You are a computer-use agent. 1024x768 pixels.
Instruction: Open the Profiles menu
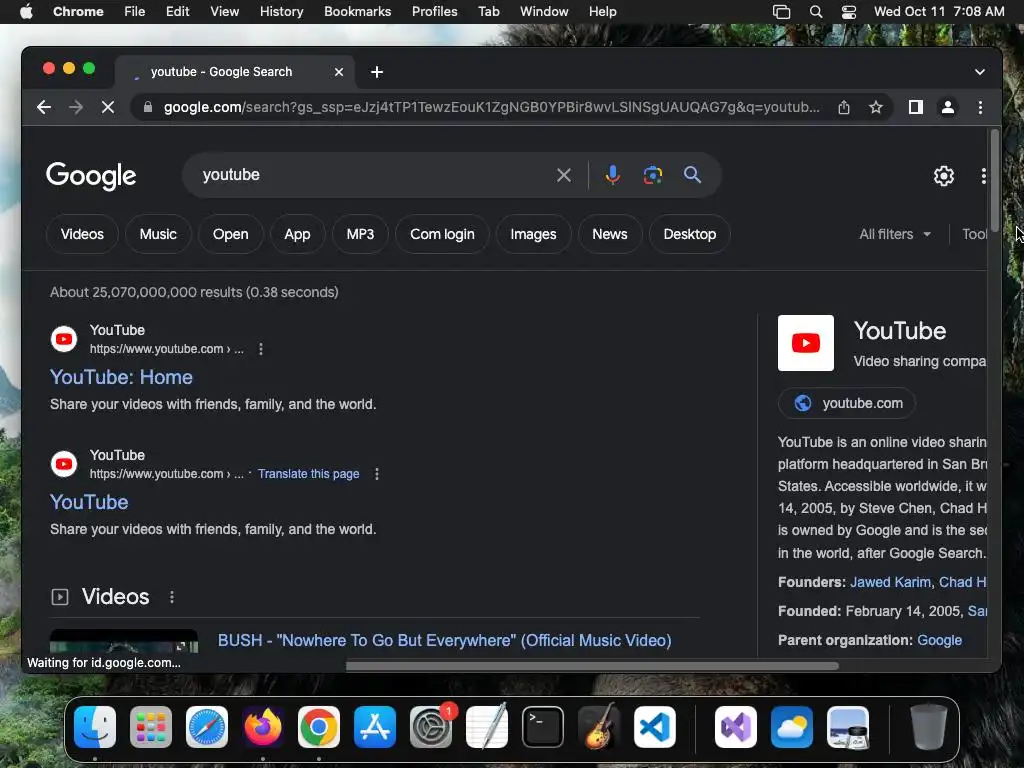click(434, 12)
